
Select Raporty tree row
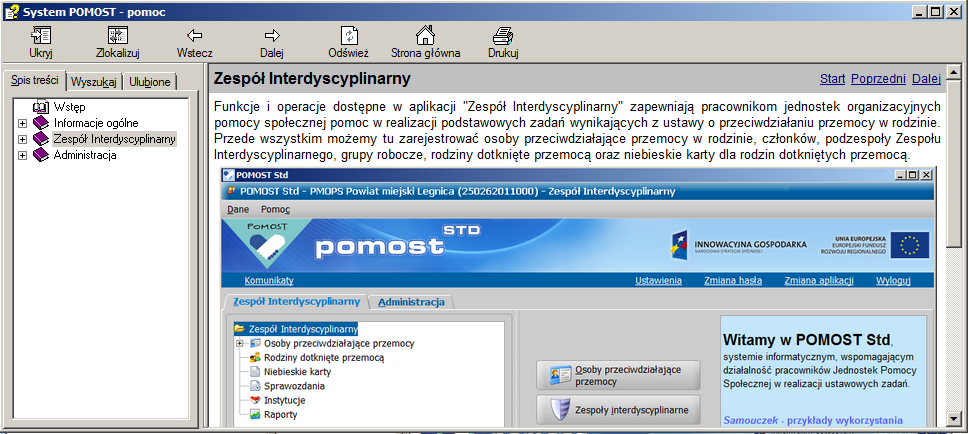tap(280, 414)
